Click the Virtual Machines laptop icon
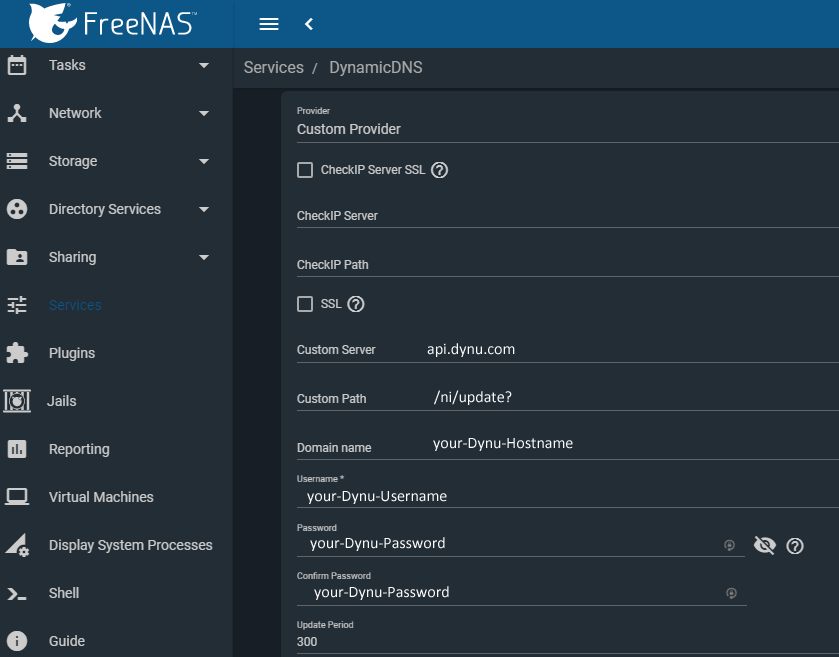Viewport: 839px width, 657px height. tap(17, 497)
